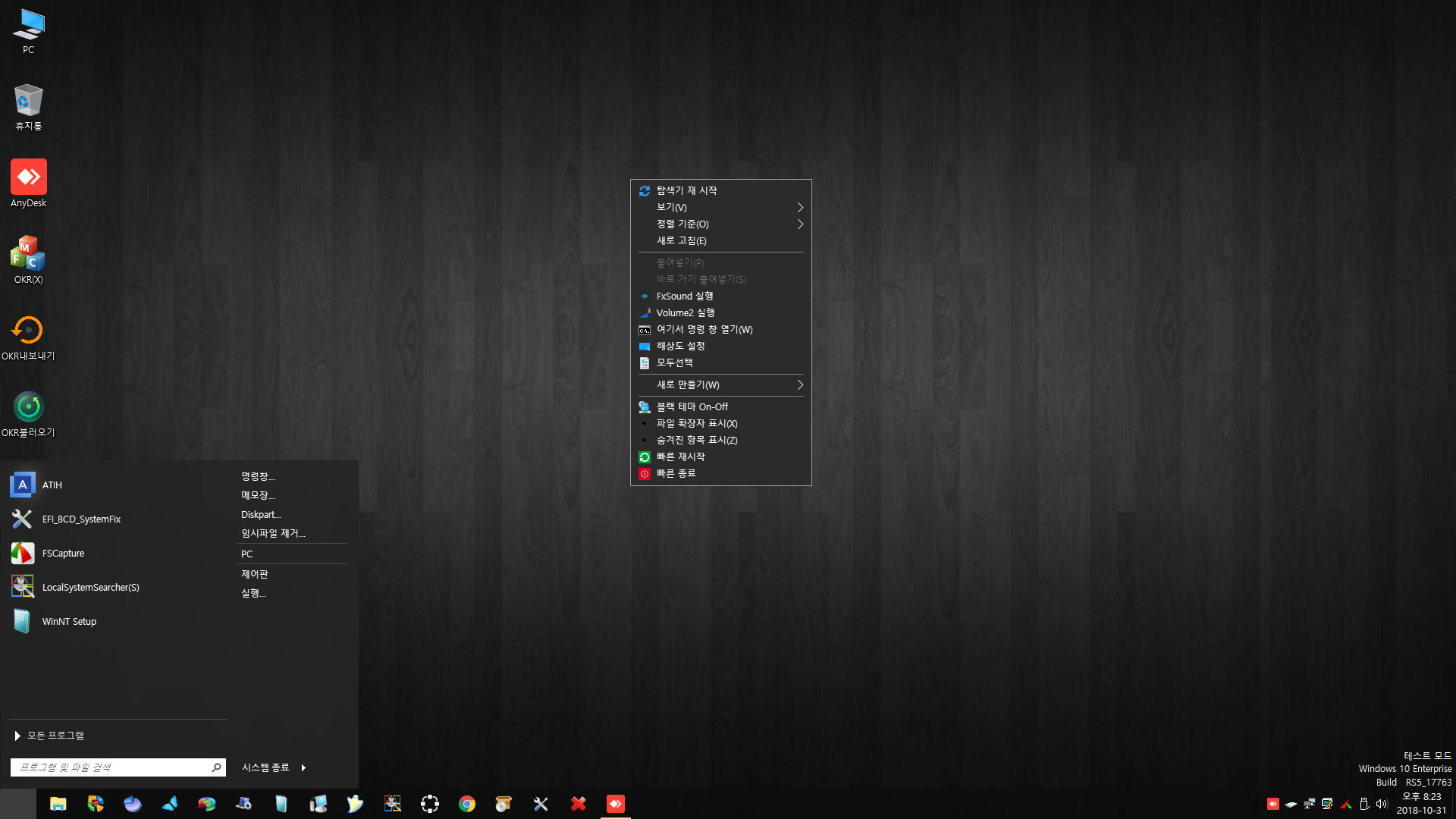Open the volume speaker tray icon

click(x=1382, y=804)
